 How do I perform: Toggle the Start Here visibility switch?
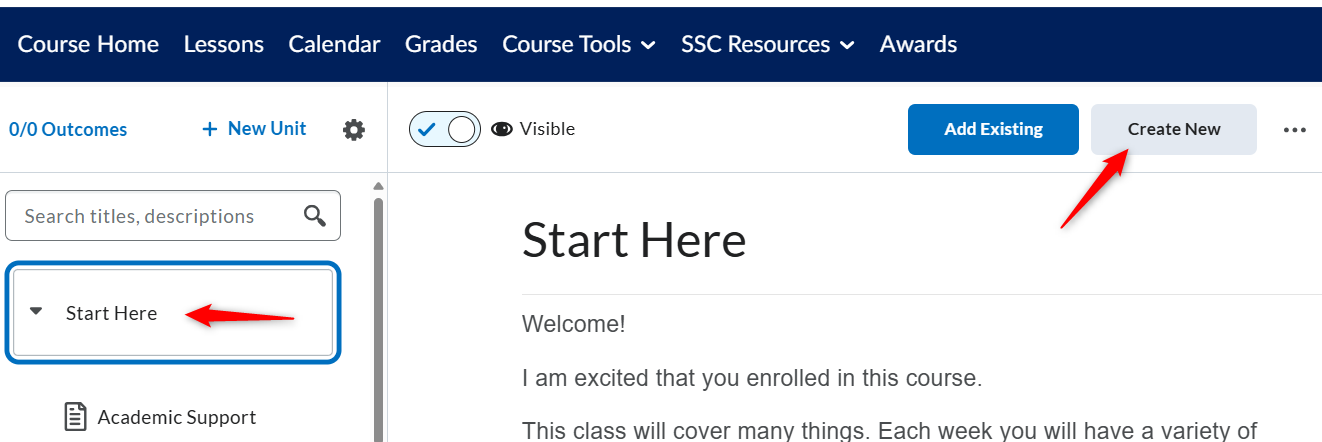point(445,129)
